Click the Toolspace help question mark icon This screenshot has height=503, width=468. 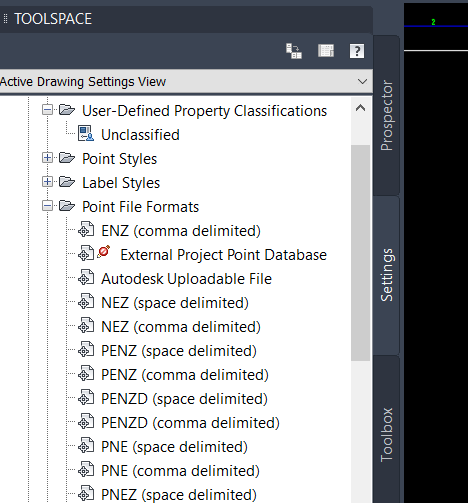pos(357,51)
